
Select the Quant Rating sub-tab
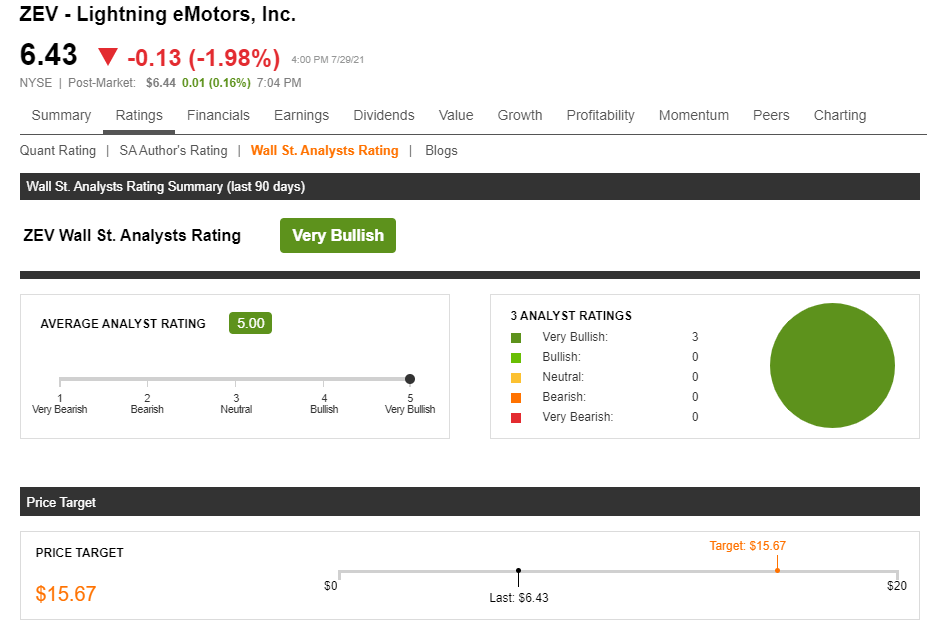click(58, 150)
